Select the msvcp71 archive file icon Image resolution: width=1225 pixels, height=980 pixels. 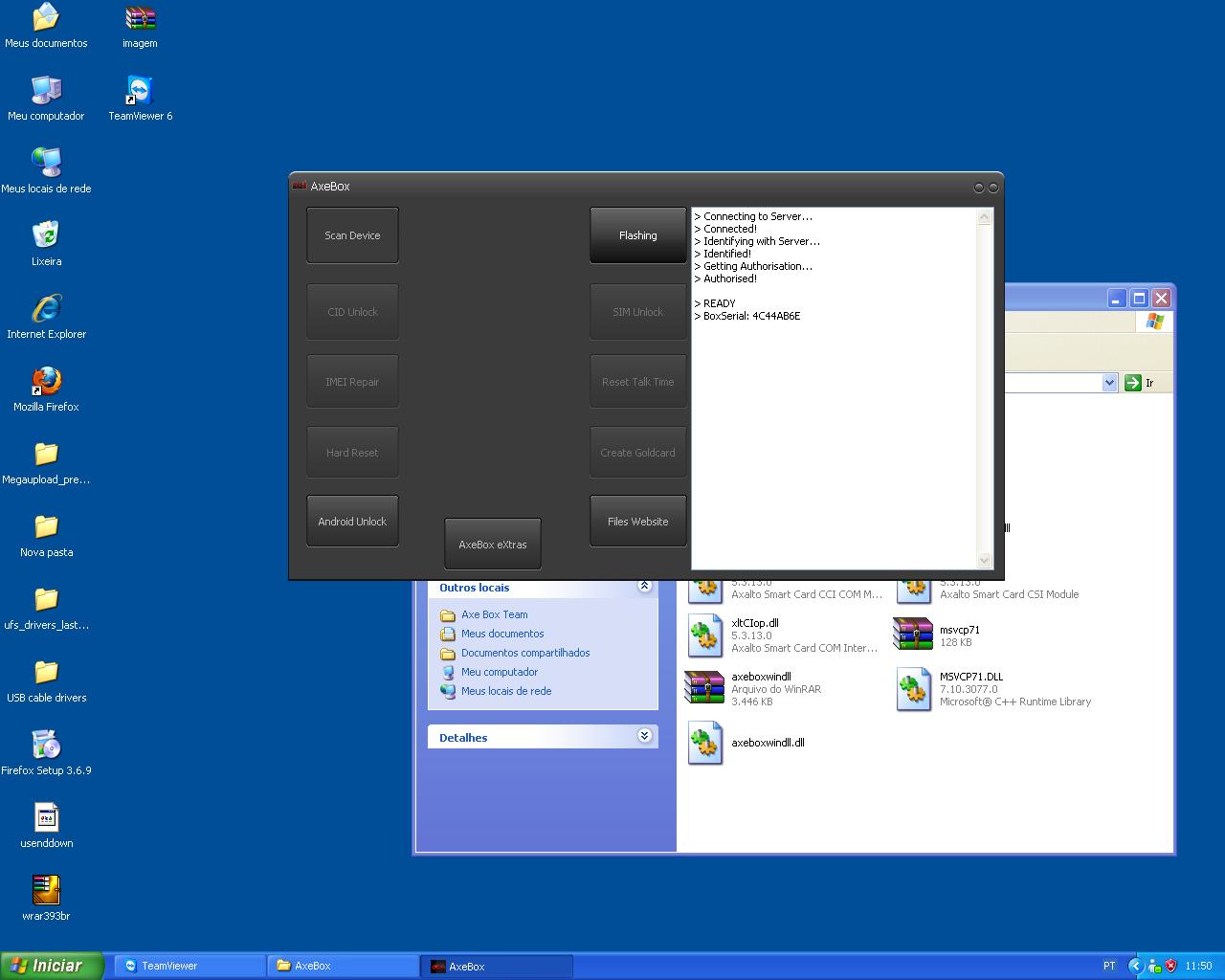point(912,635)
